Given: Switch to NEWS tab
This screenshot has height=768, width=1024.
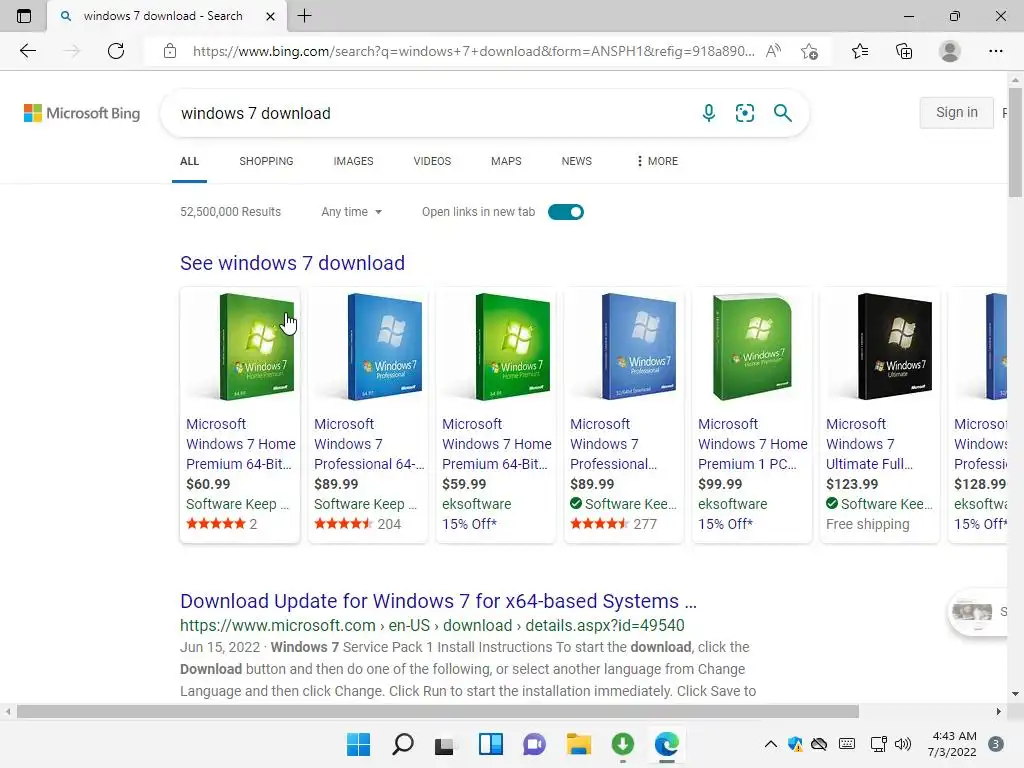Looking at the screenshot, I should pyautogui.click(x=577, y=161).
